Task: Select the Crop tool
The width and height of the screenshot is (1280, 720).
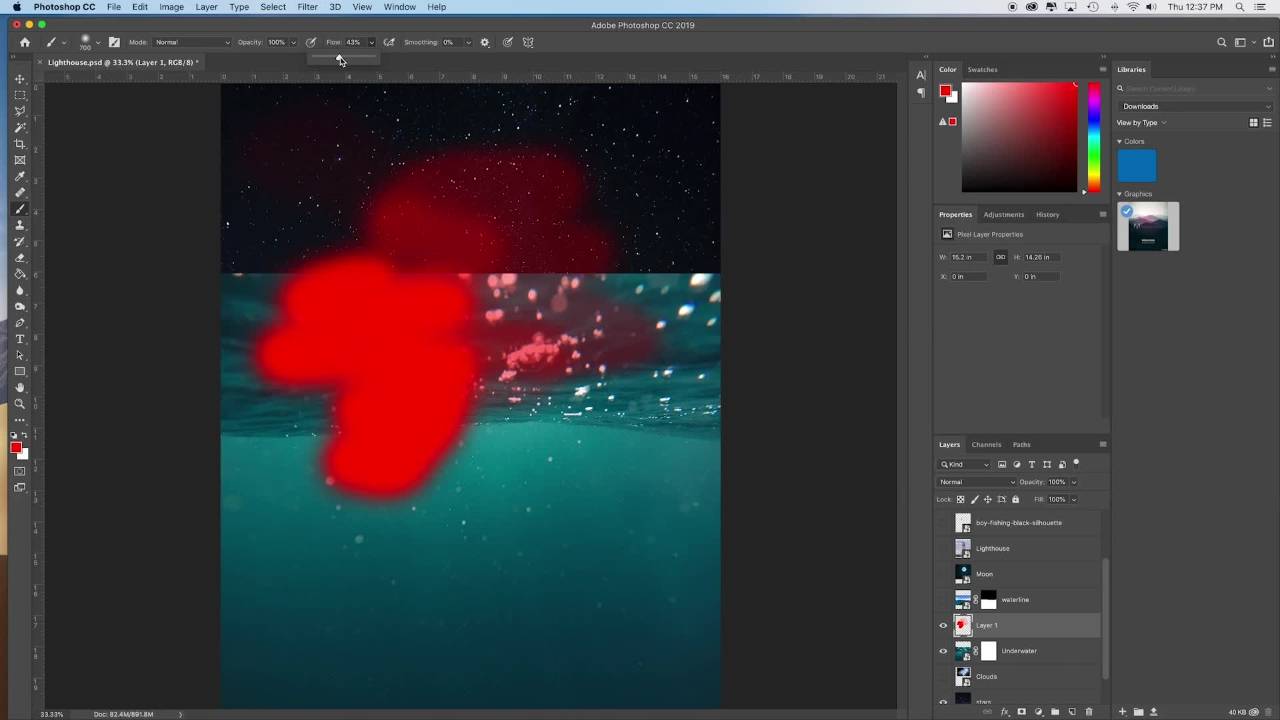Action: tap(19, 144)
